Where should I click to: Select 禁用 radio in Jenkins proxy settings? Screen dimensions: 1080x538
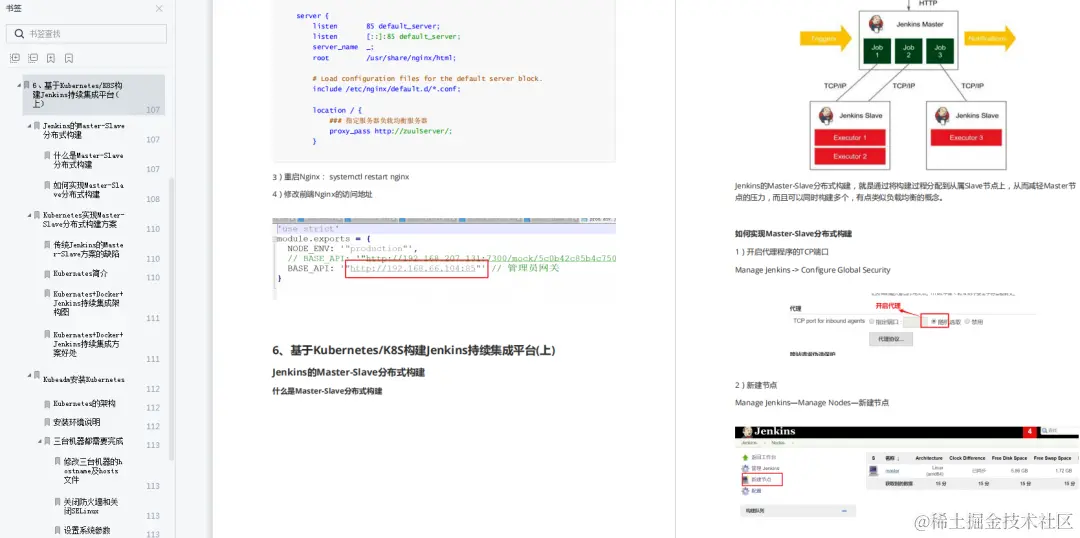(x=968, y=322)
